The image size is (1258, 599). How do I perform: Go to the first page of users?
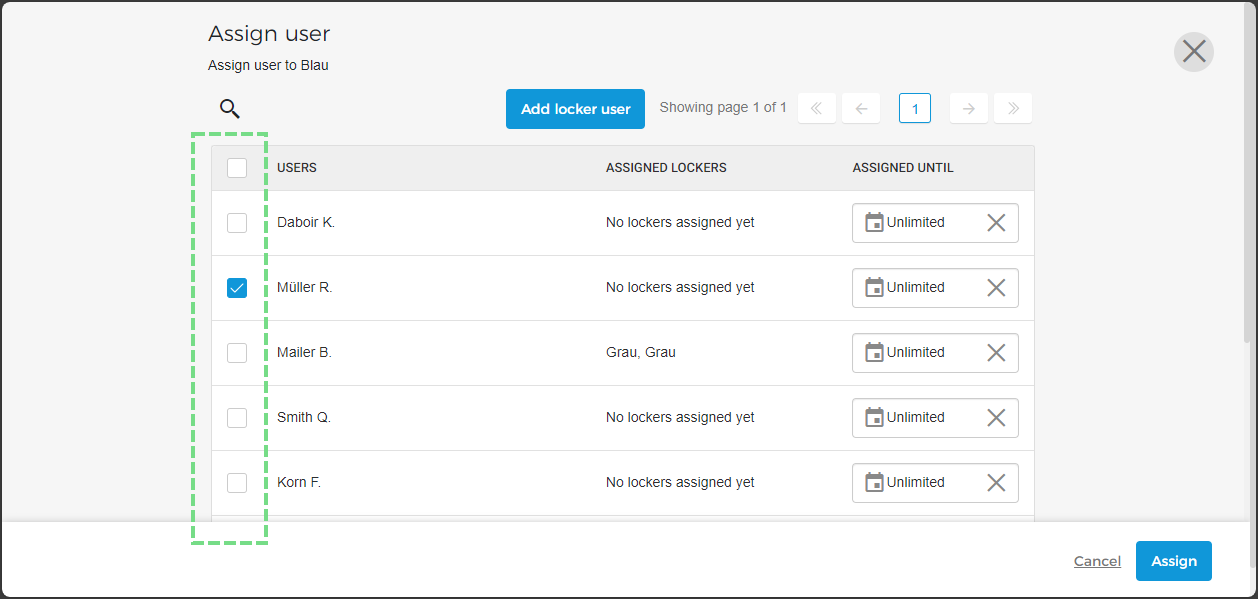pos(817,108)
